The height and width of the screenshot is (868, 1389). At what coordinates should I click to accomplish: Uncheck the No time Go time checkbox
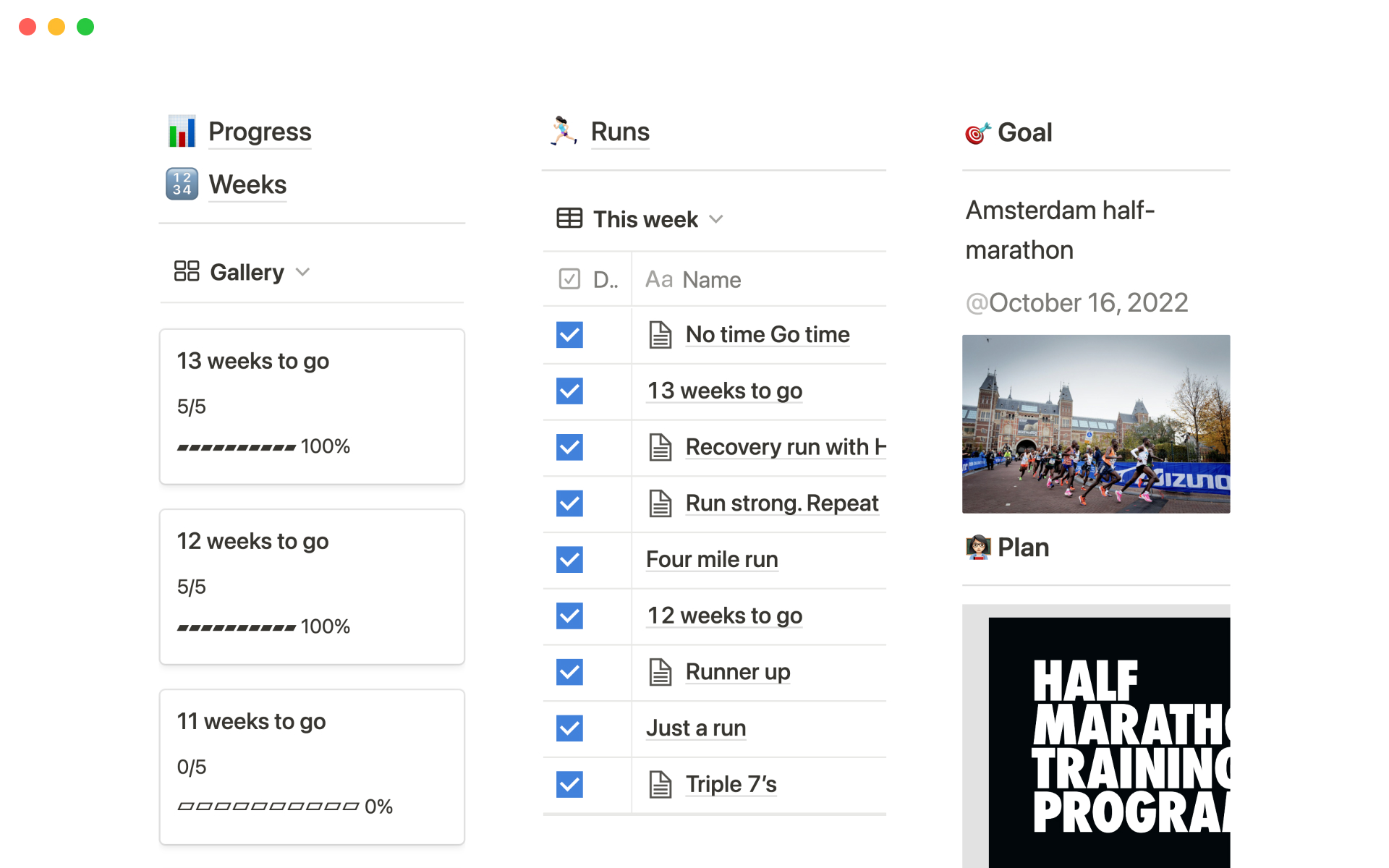tap(569, 335)
